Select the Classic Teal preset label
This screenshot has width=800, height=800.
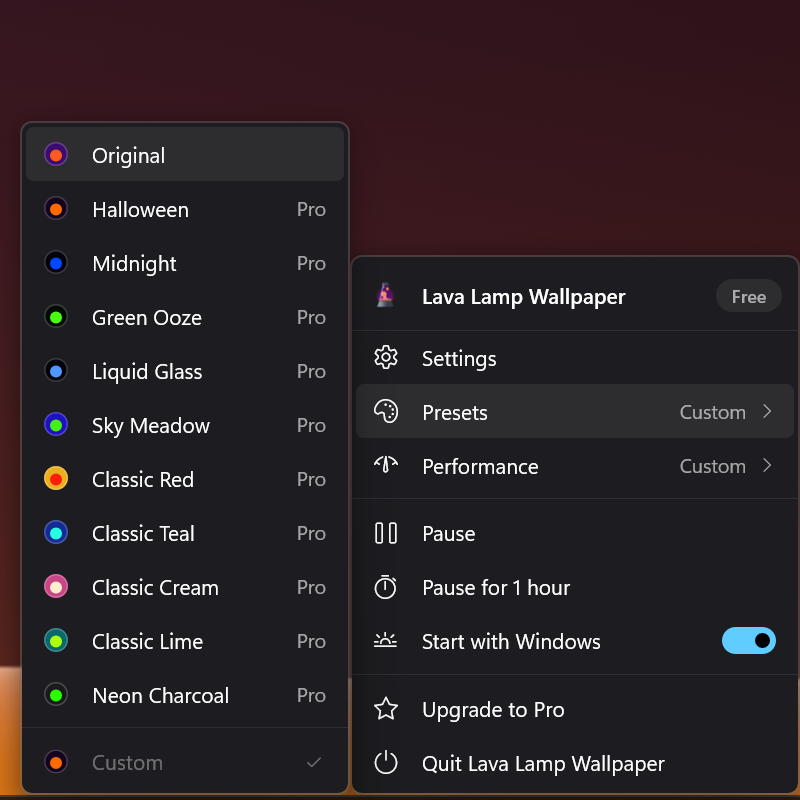click(x=143, y=534)
